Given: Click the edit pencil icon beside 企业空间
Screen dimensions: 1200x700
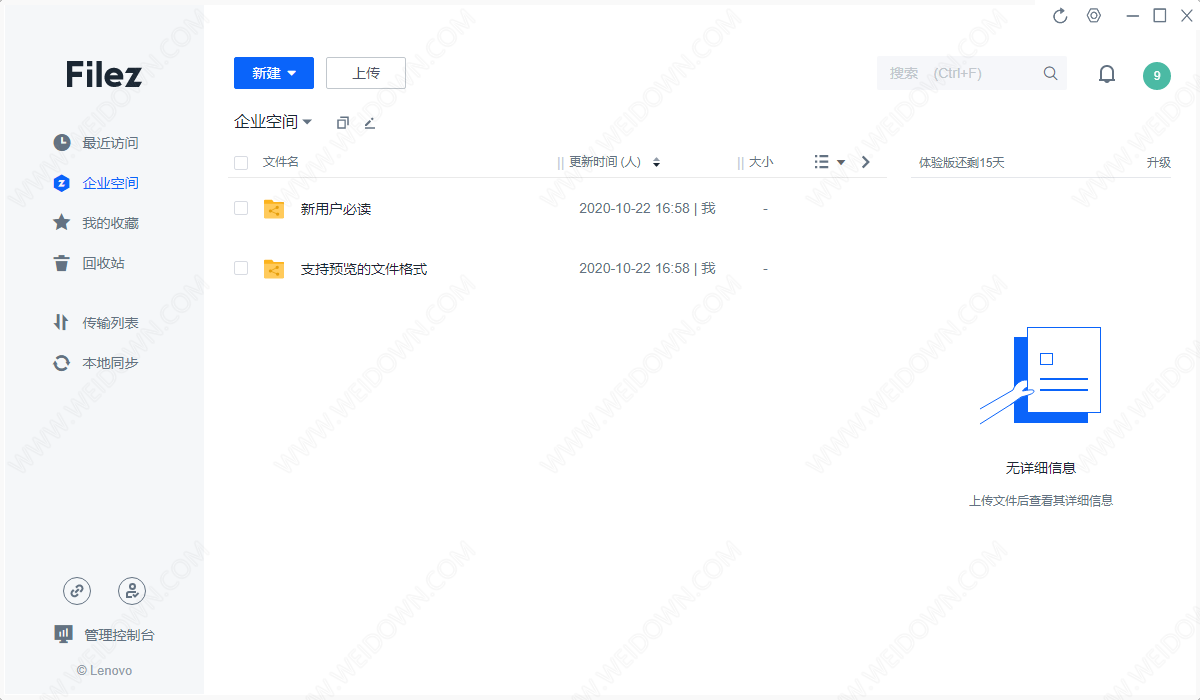Looking at the screenshot, I should click(x=370, y=123).
